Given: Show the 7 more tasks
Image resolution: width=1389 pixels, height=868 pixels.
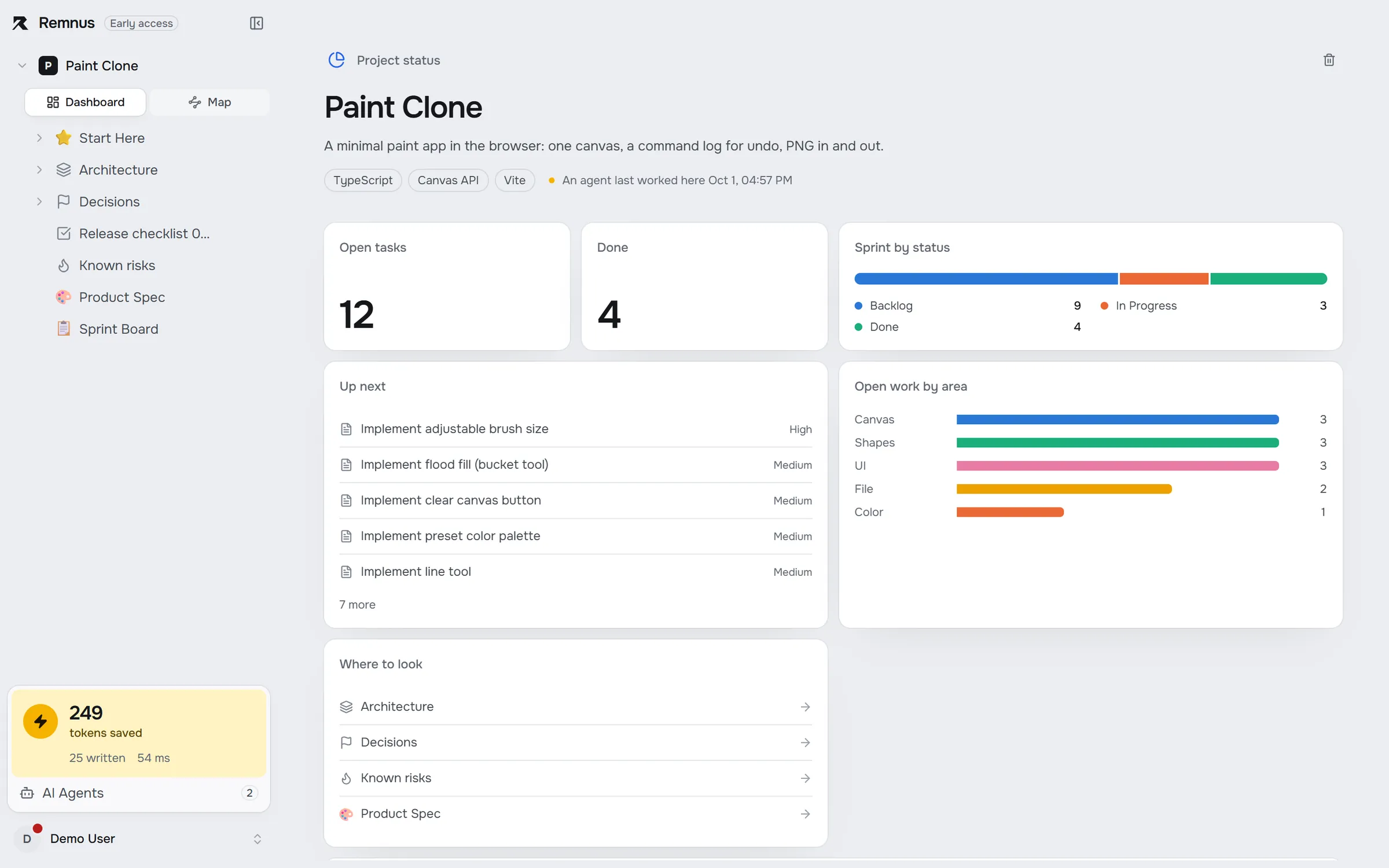Looking at the screenshot, I should [357, 605].
